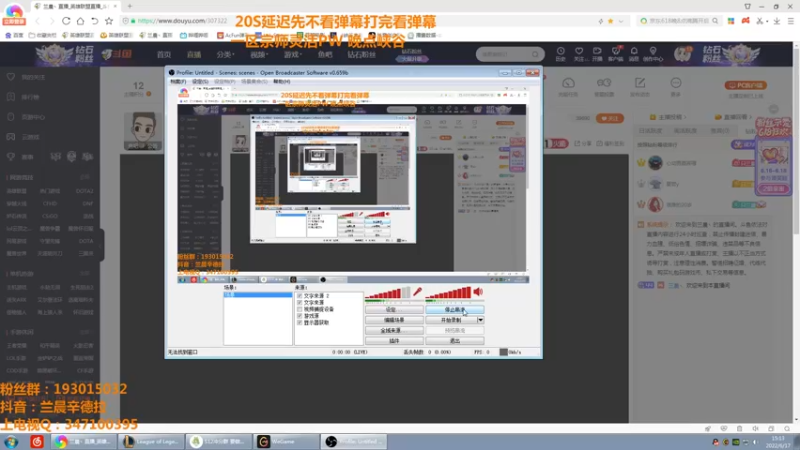This screenshot has width=800, height=450.
Task: Open the browser hamburger menu icon
Action: tap(790, 21)
